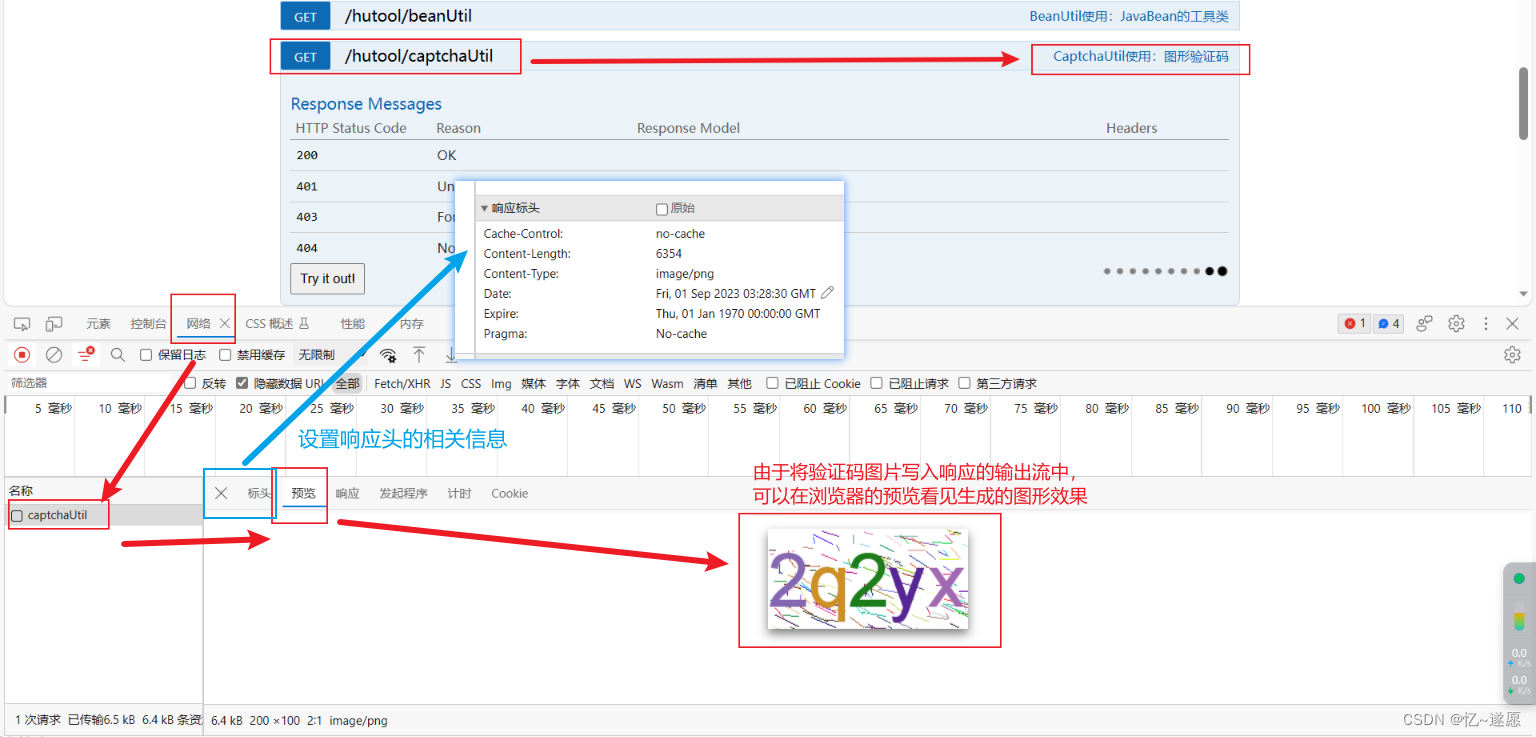Enable 保留日志 checkbox
1536x737 pixels.
coord(146,355)
